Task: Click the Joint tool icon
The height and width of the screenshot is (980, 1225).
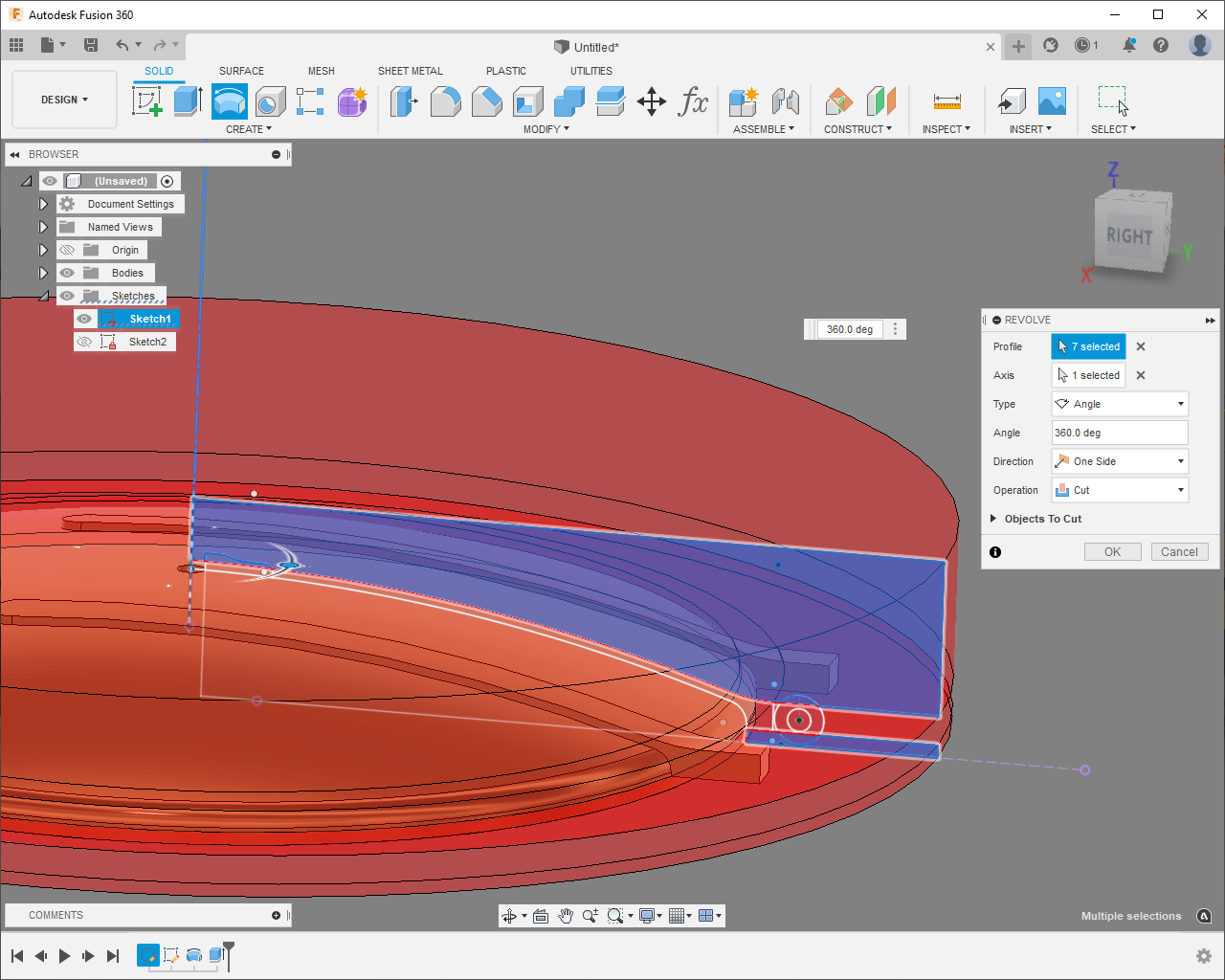Action: pos(785,100)
